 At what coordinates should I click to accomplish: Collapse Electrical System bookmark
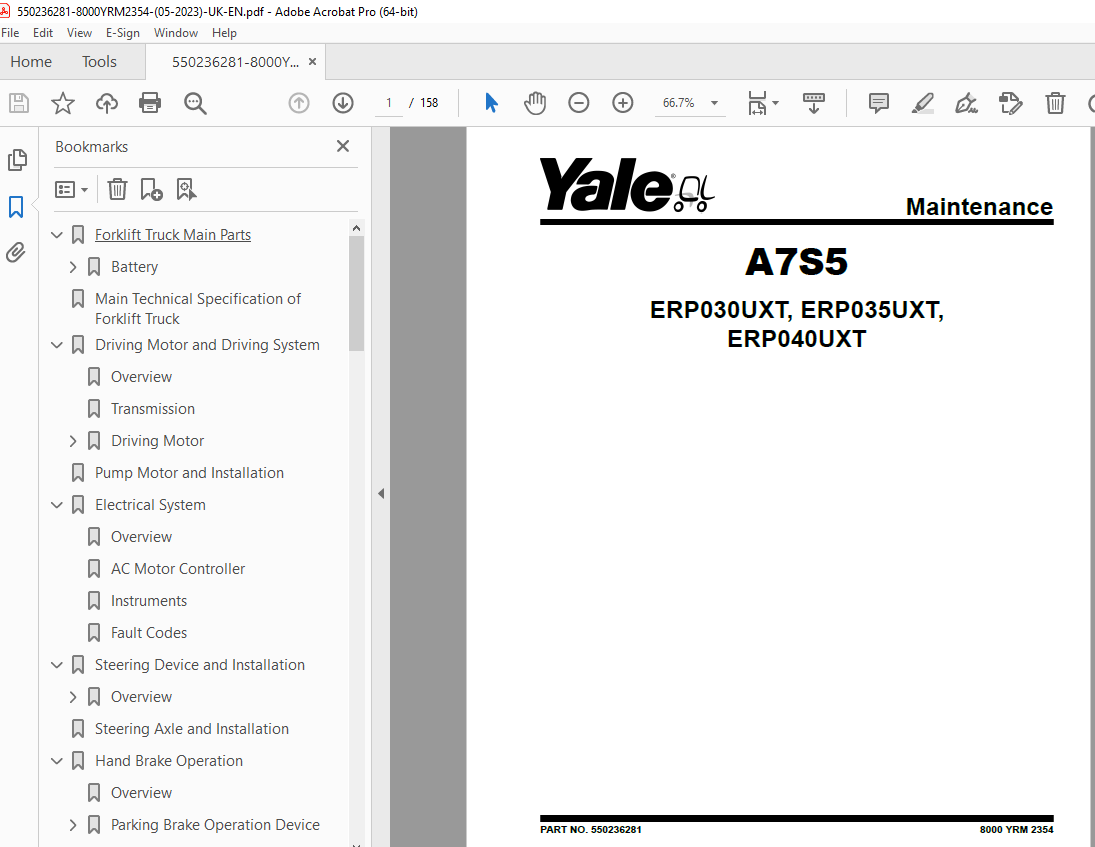(x=57, y=505)
